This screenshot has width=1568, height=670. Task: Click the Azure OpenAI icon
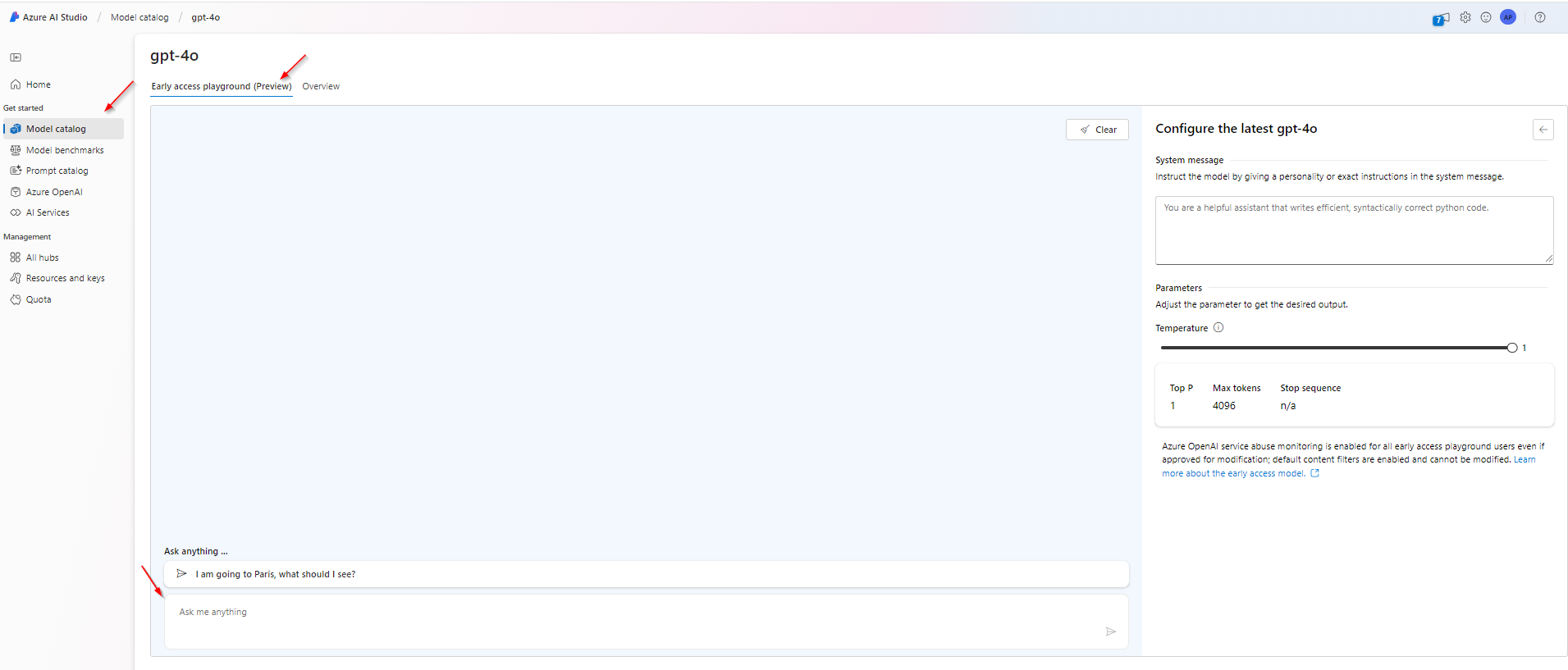click(16, 192)
